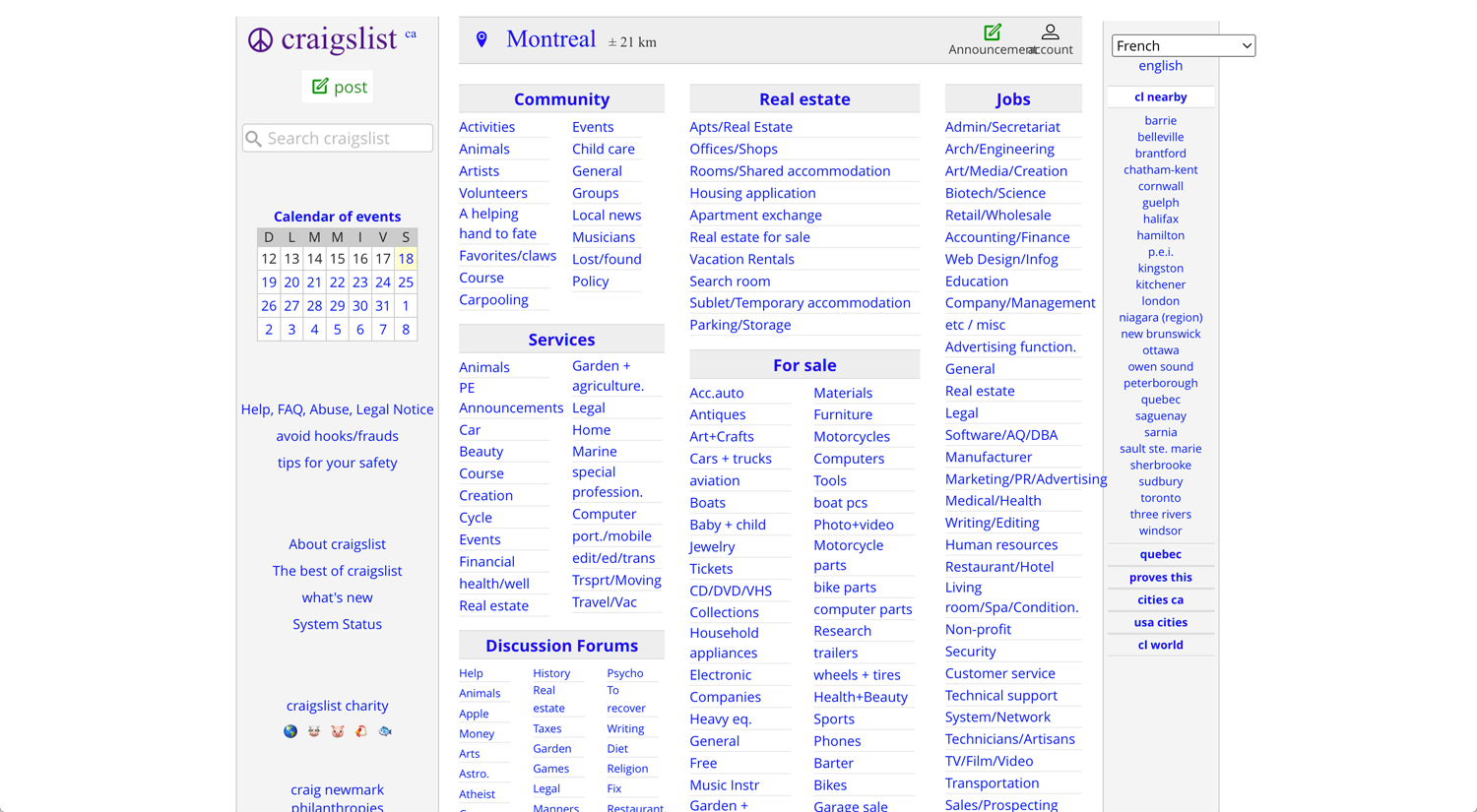The image size is (1477, 812).
Task: Select day 25 in the events calendar
Action: click(406, 282)
